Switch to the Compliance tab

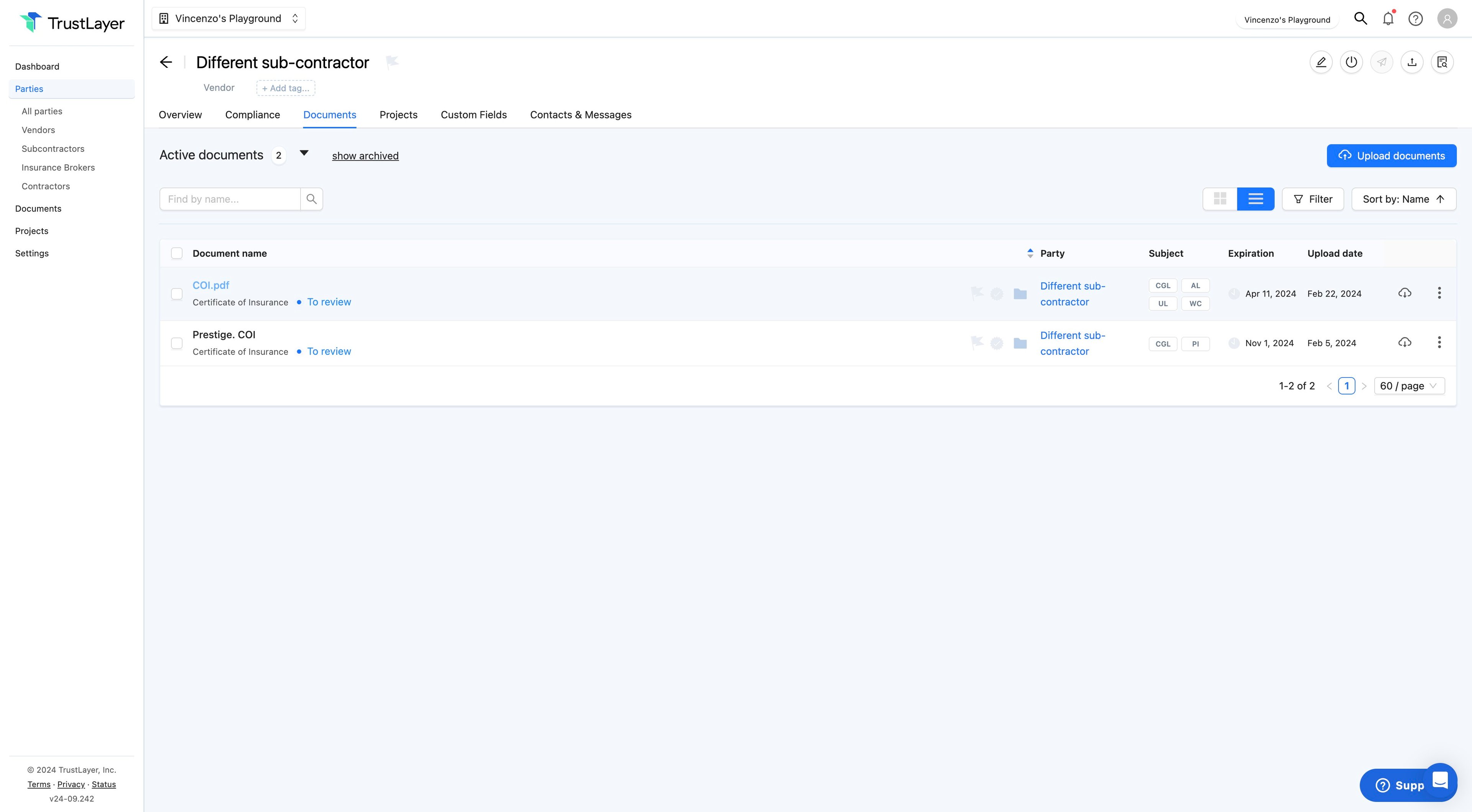(252, 115)
